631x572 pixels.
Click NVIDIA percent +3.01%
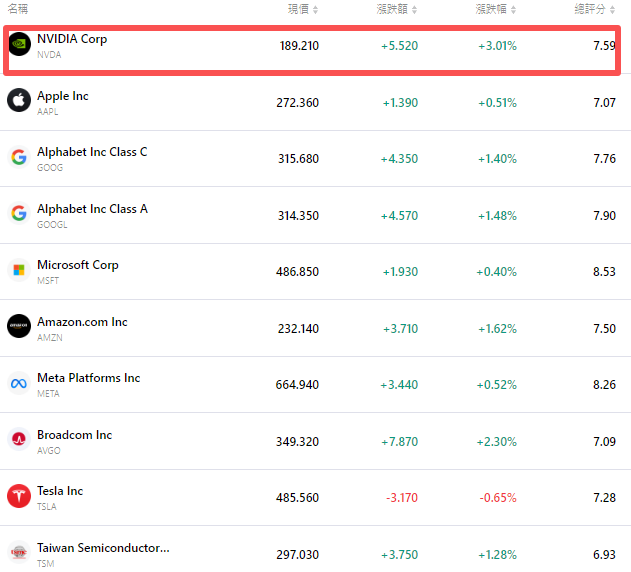497,46
